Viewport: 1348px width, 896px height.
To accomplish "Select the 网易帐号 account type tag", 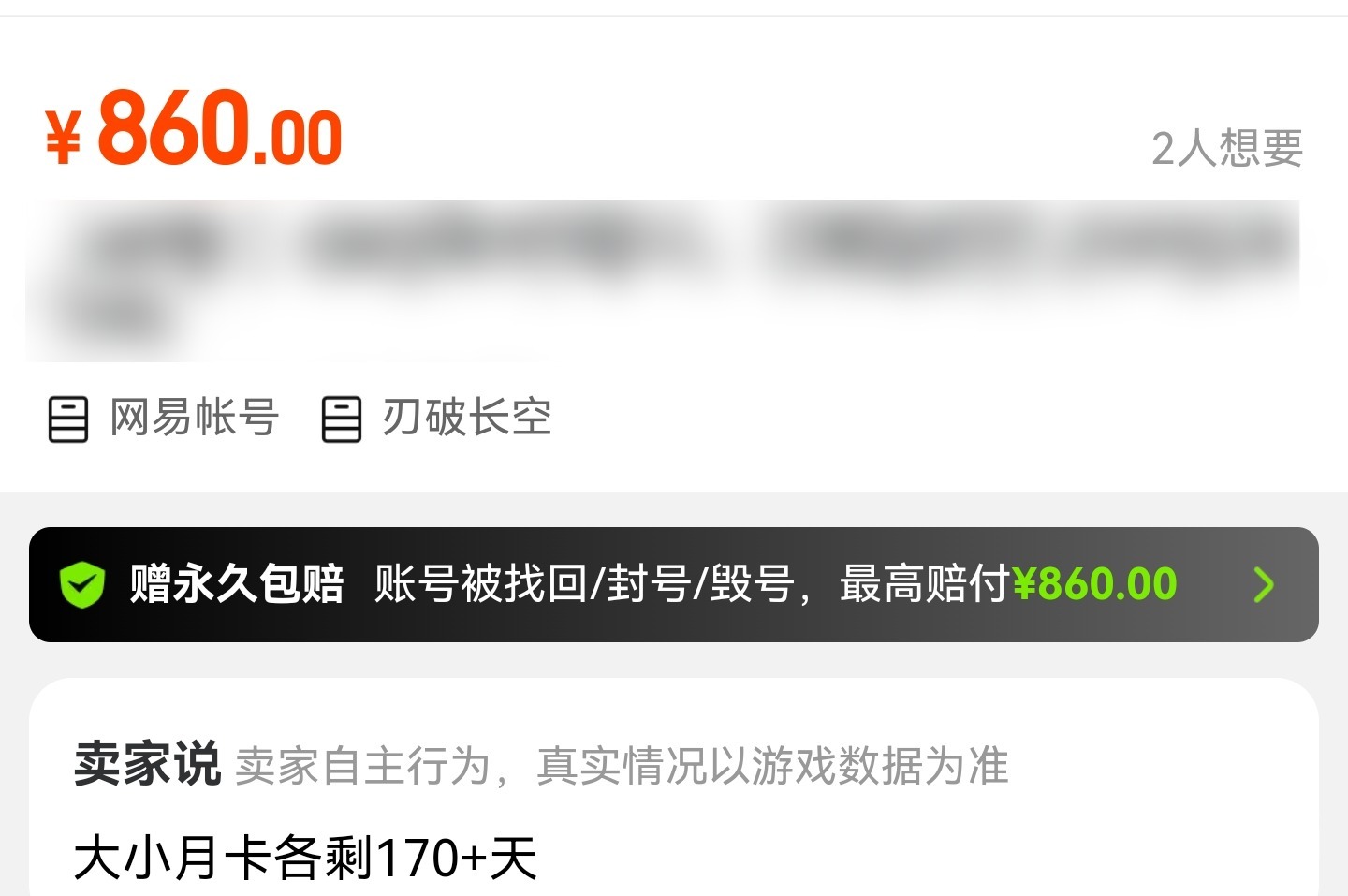I will tap(194, 418).
